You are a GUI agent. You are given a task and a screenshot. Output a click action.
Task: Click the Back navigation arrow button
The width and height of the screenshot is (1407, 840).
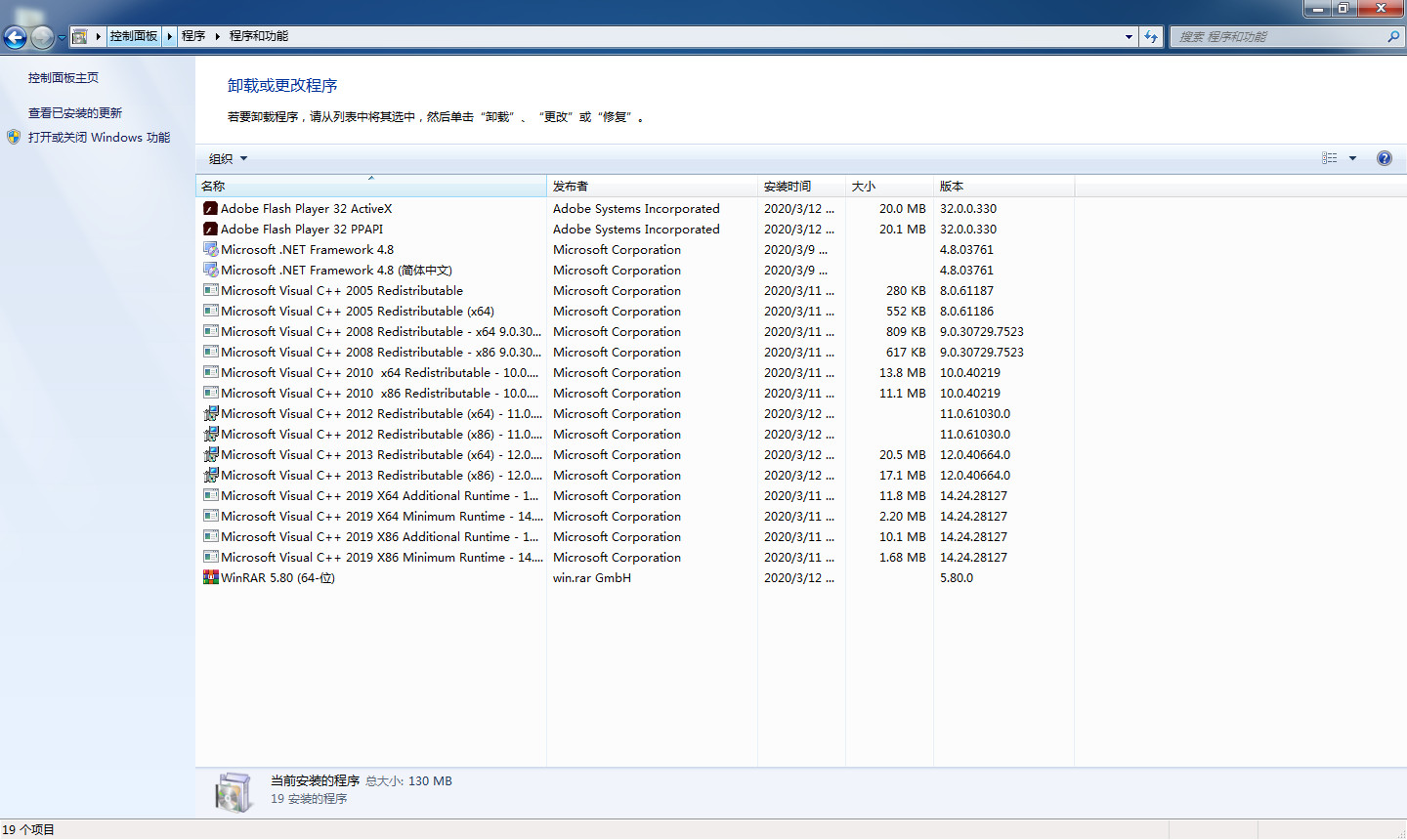[x=15, y=37]
